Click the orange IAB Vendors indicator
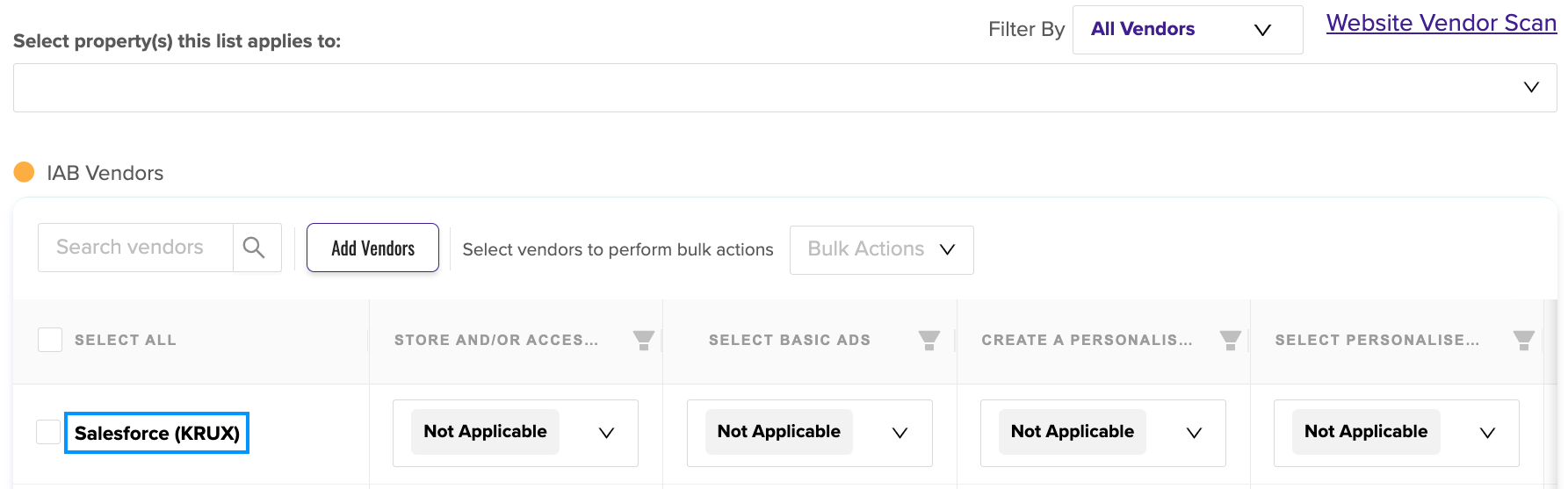This screenshot has width=1568, height=489. 25,172
